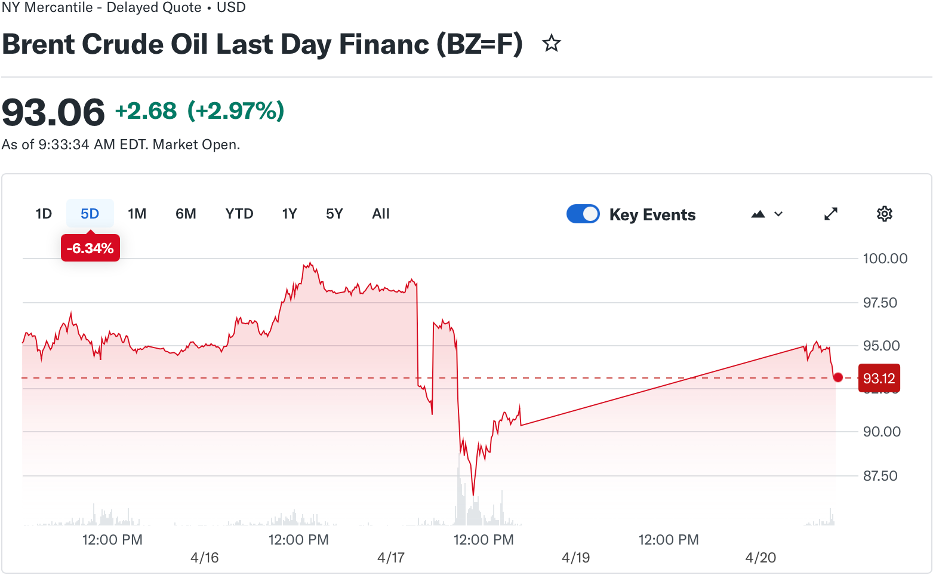Click the 93.06 quote price
Screen dimensions: 936x578
[53, 111]
